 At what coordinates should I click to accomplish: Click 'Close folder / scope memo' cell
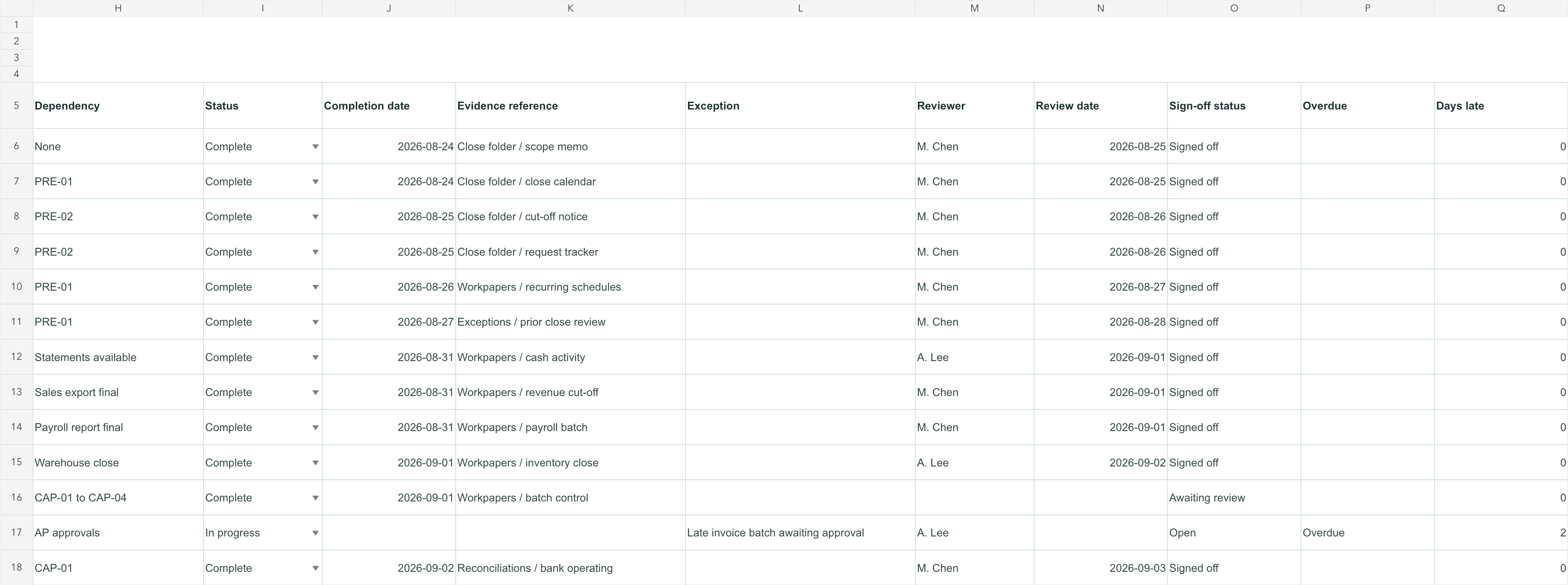click(570, 147)
